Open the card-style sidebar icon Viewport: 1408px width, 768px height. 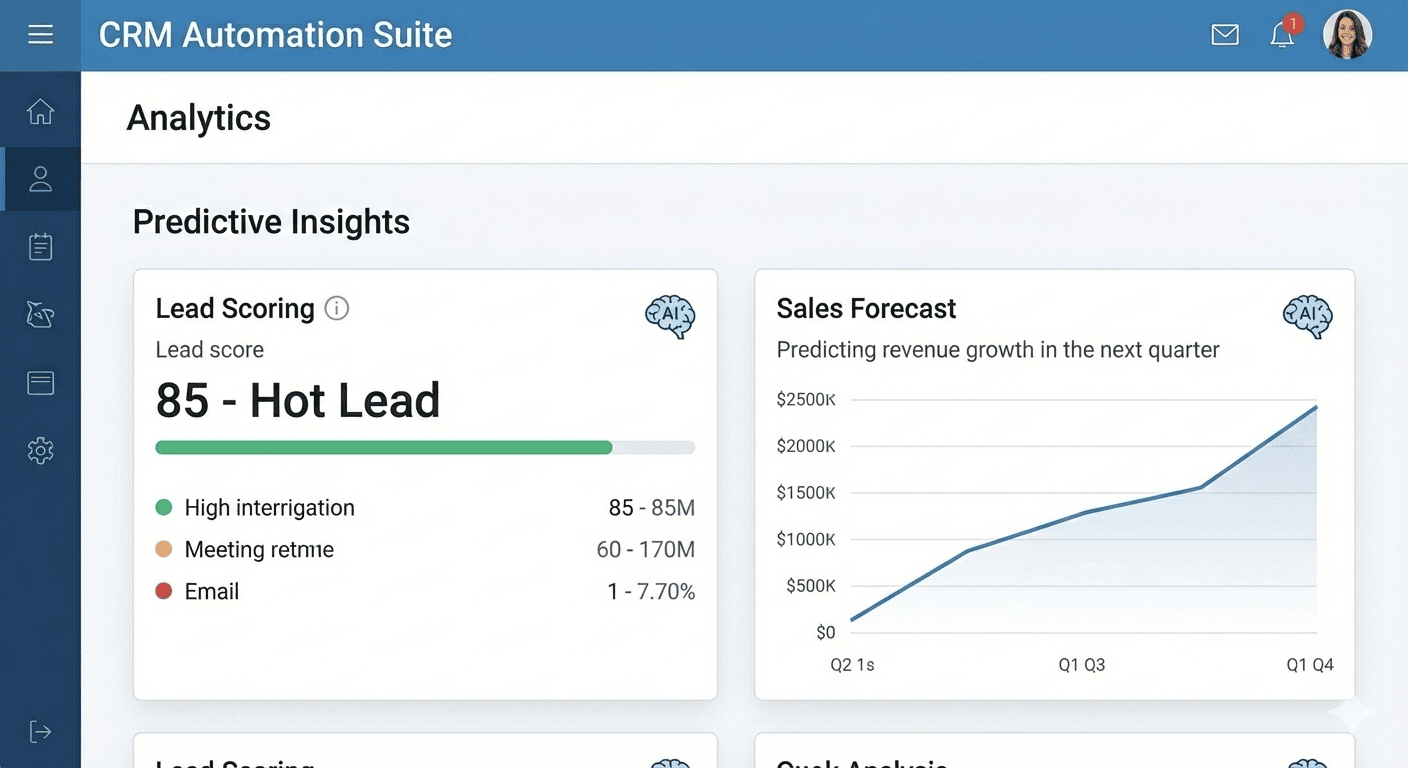(x=40, y=383)
